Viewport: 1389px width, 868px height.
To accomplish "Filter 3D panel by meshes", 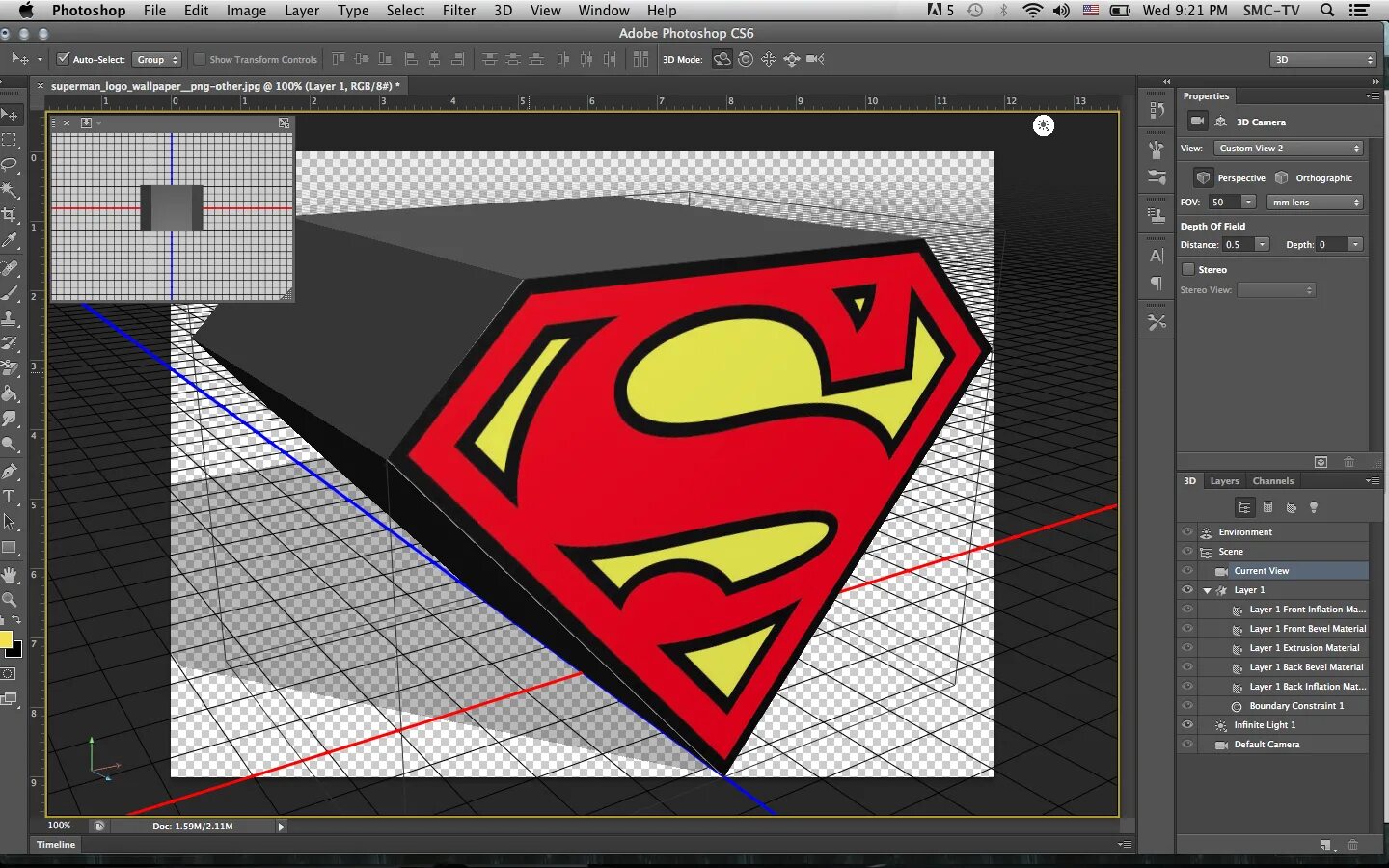I will click(1267, 507).
